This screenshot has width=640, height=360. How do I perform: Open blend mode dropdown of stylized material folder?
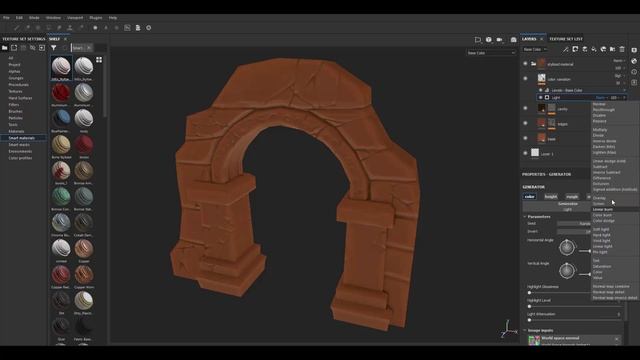(x=619, y=61)
